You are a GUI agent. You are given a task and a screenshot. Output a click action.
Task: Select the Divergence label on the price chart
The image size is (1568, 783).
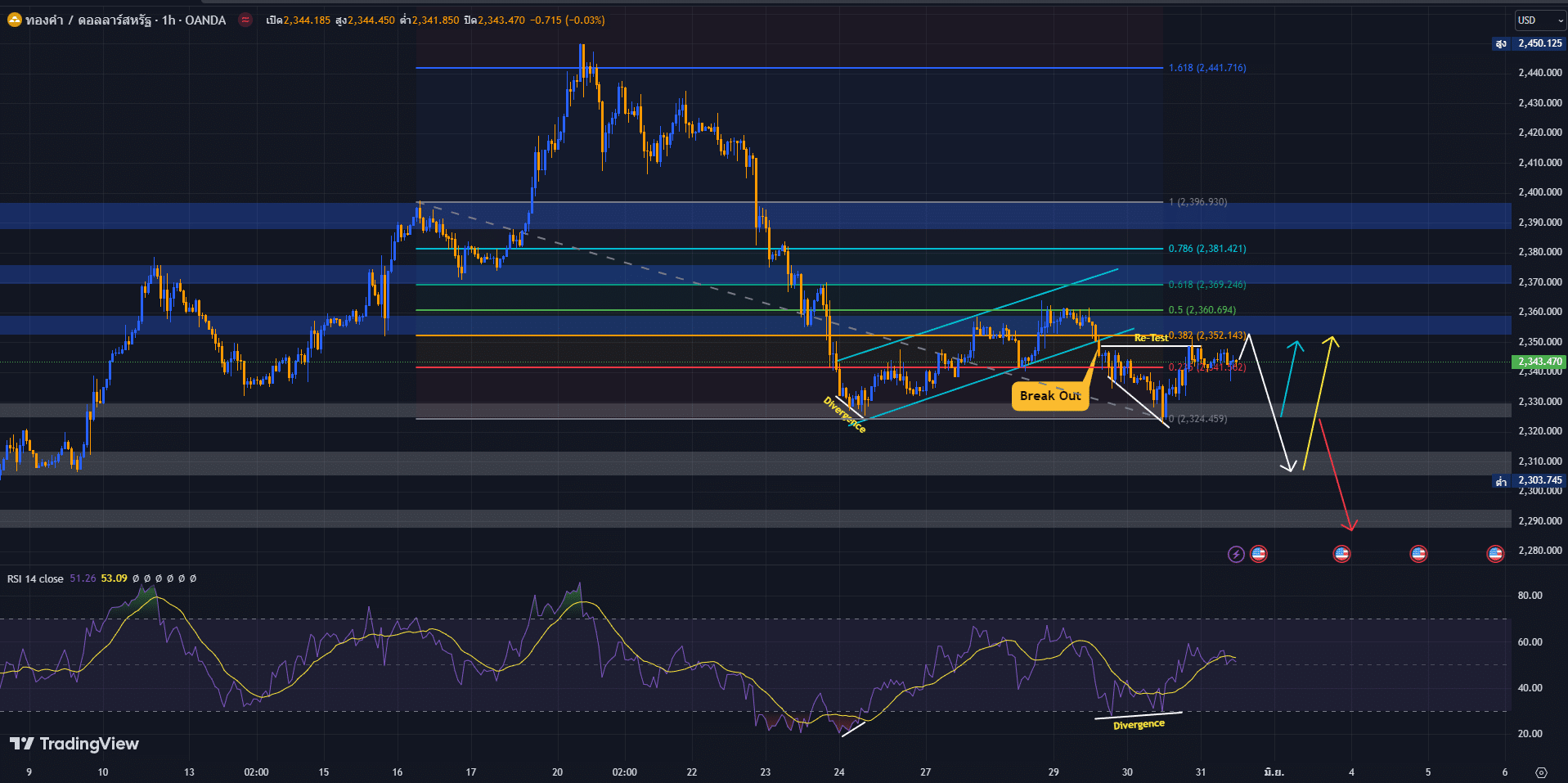[844, 415]
